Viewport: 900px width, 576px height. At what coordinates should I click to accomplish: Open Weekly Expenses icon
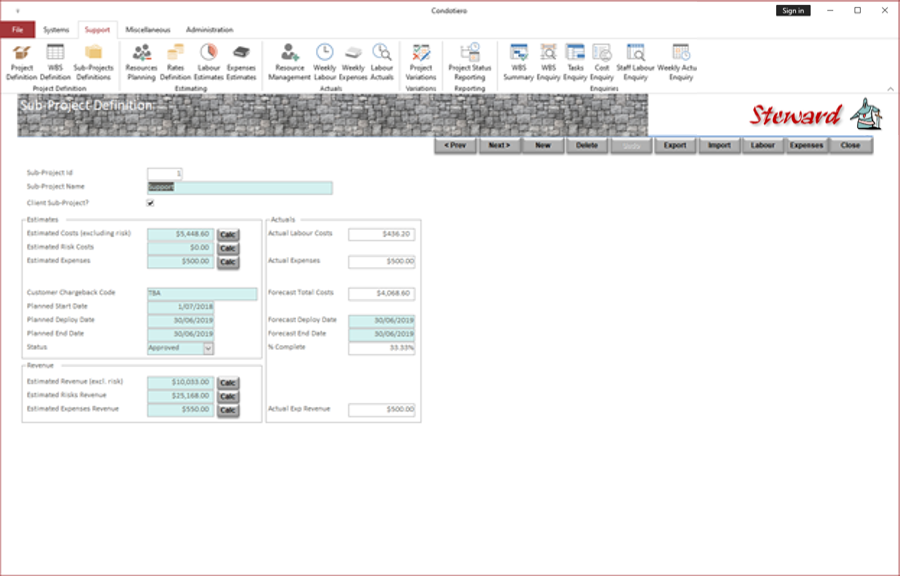[x=353, y=62]
